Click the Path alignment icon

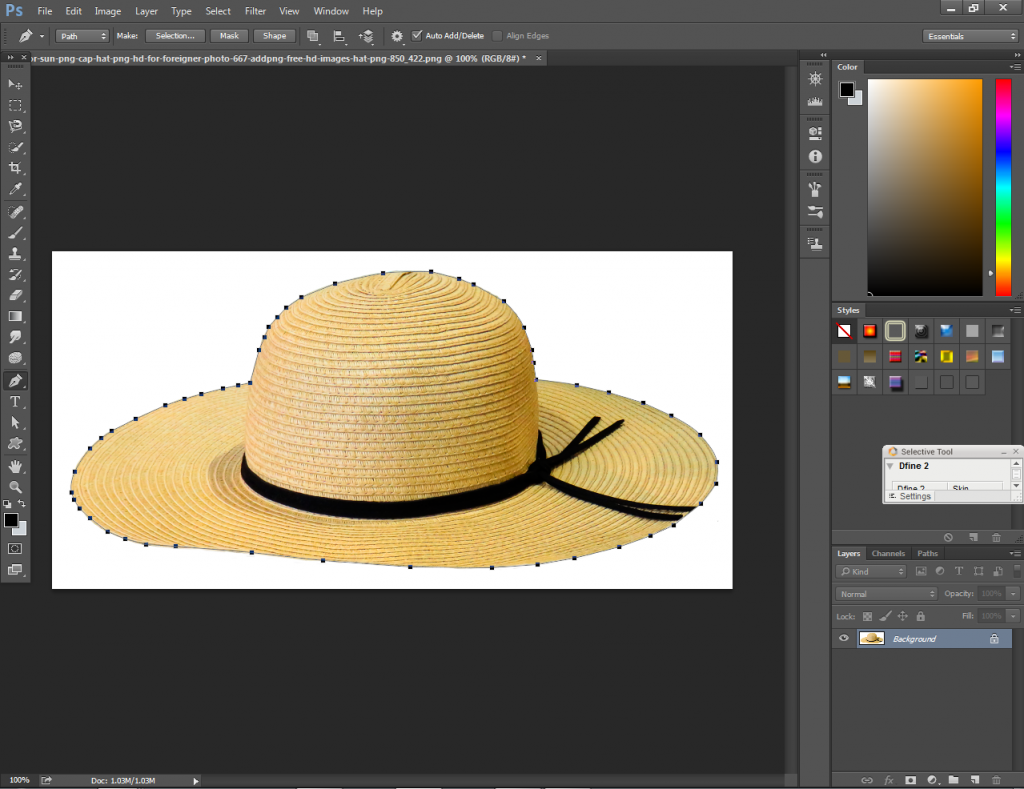coord(339,36)
